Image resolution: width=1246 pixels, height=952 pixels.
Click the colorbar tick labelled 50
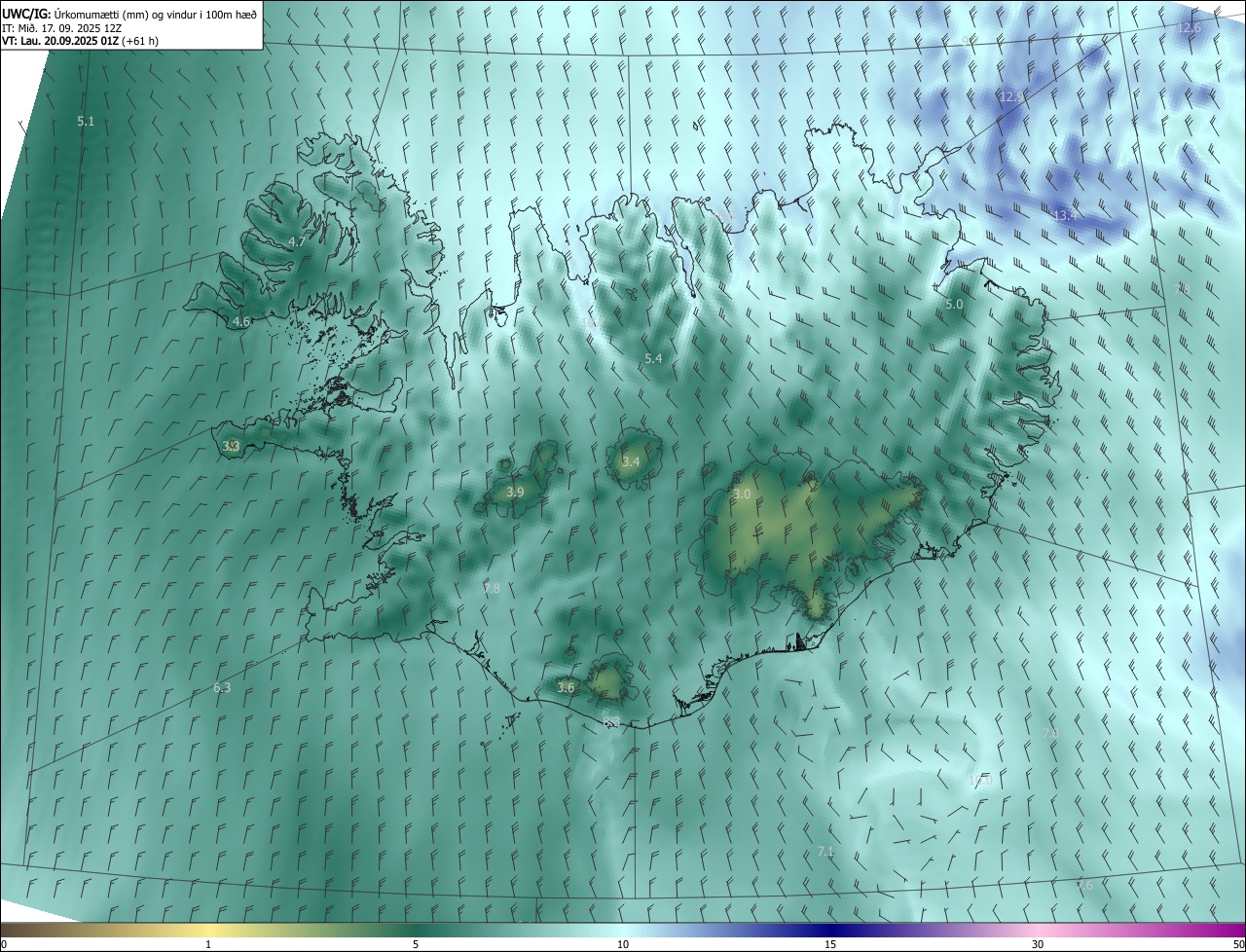point(1238,944)
